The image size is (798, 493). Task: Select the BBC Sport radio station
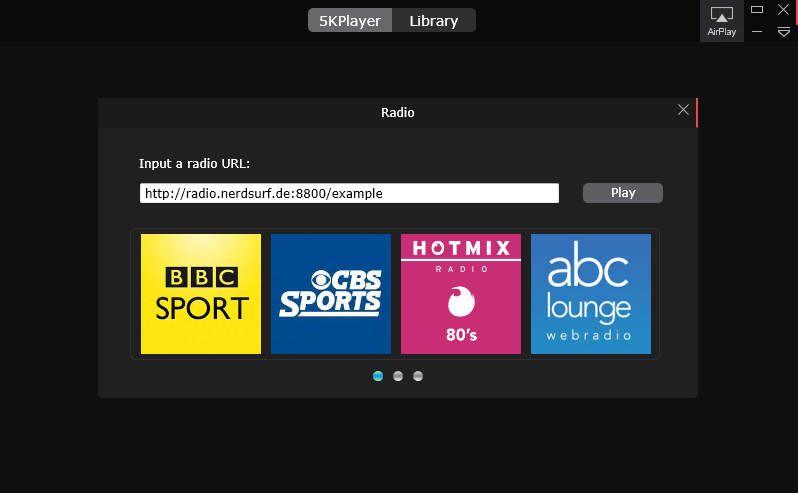pyautogui.click(x=201, y=294)
